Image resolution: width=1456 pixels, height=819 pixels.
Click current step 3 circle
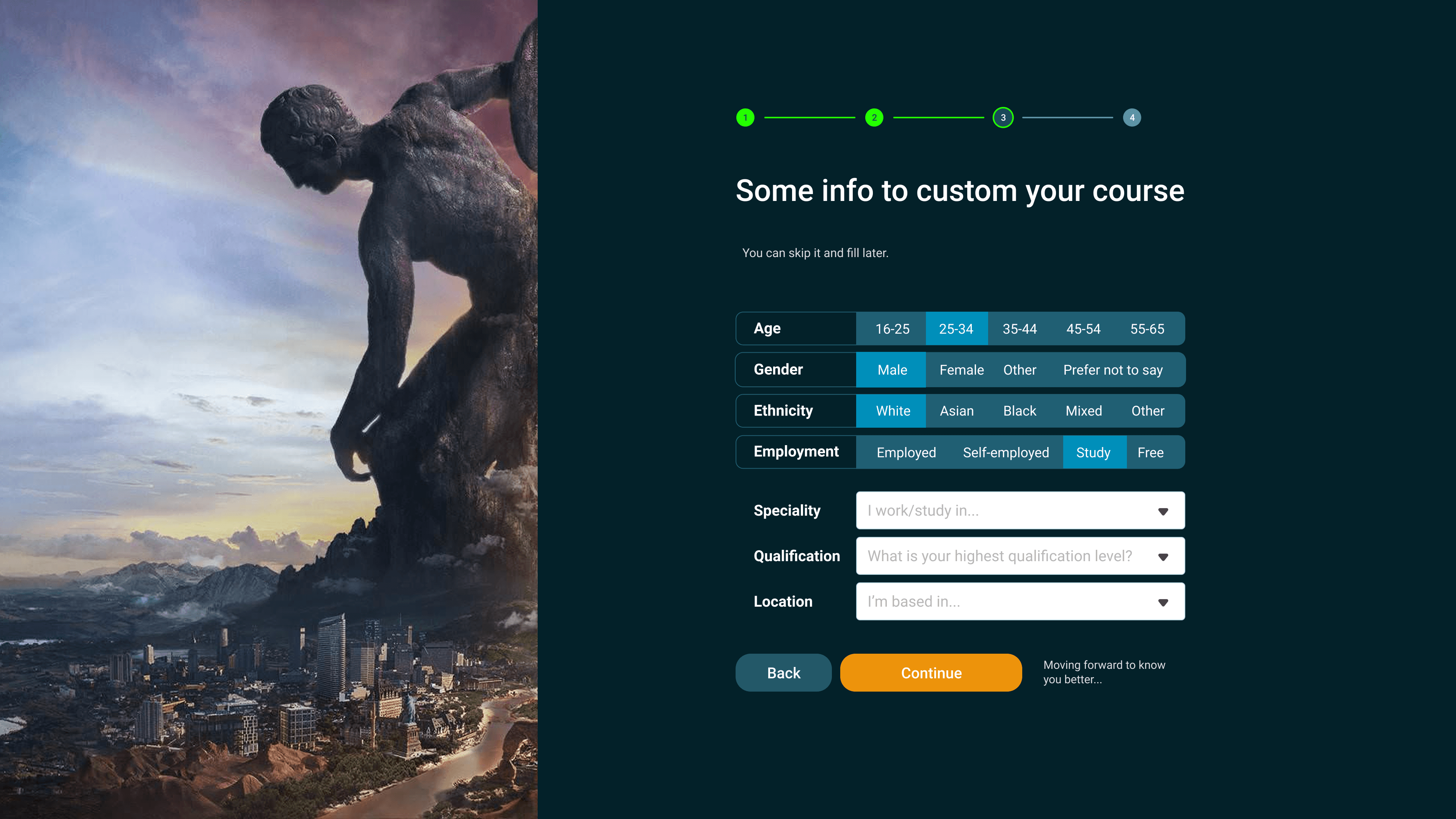click(1003, 118)
